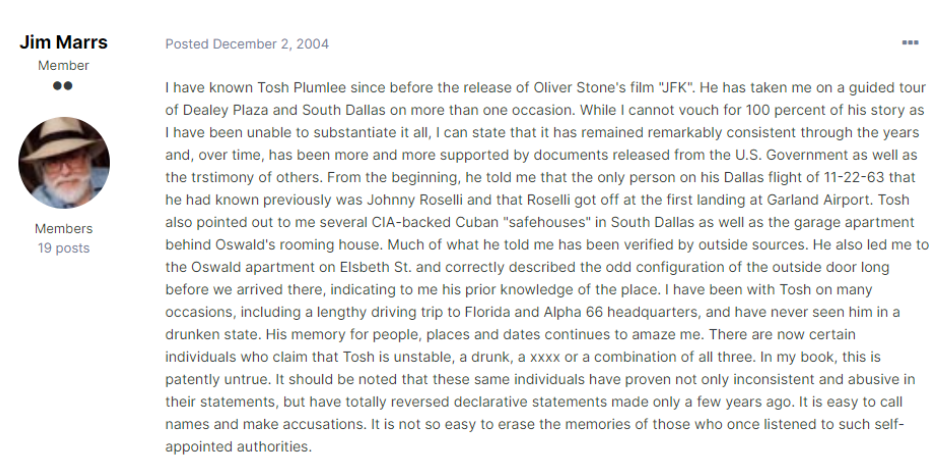Image resolution: width=941 pixels, height=471 pixels.
Task: Click the name Tosh Plumlee in first line
Action: [x=297, y=87]
